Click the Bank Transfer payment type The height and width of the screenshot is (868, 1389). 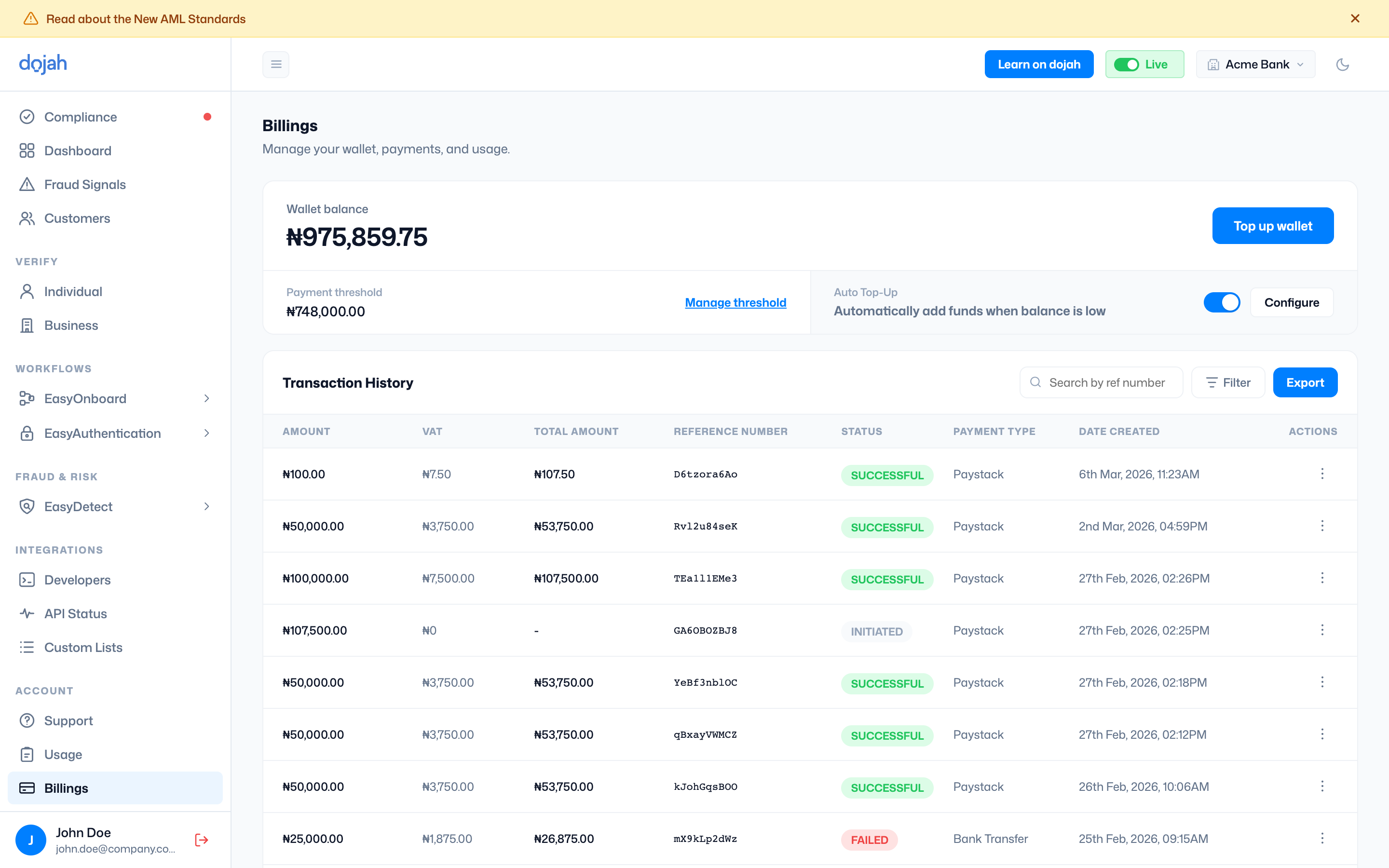point(990,838)
